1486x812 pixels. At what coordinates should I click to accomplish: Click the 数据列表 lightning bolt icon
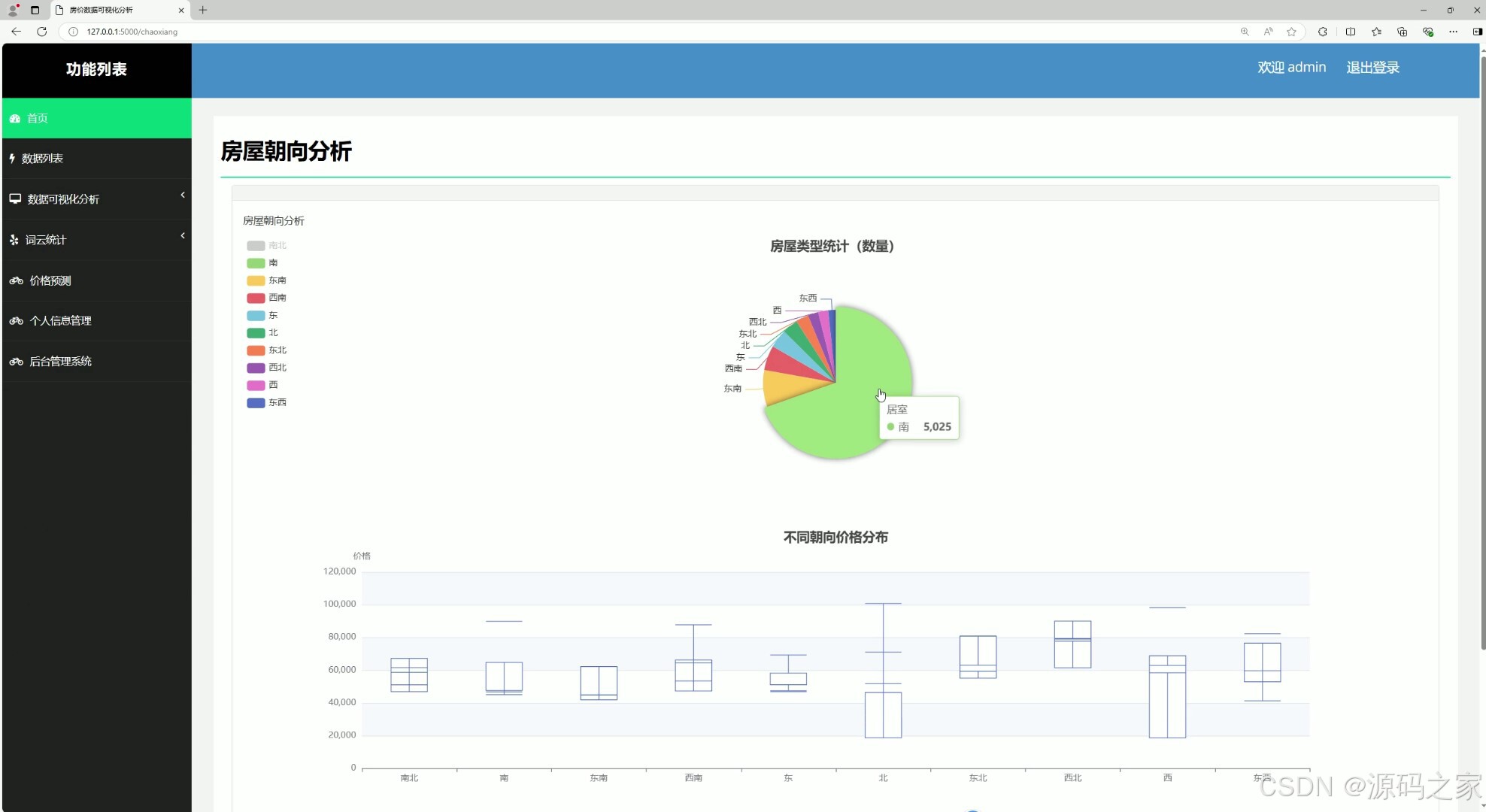coord(12,159)
